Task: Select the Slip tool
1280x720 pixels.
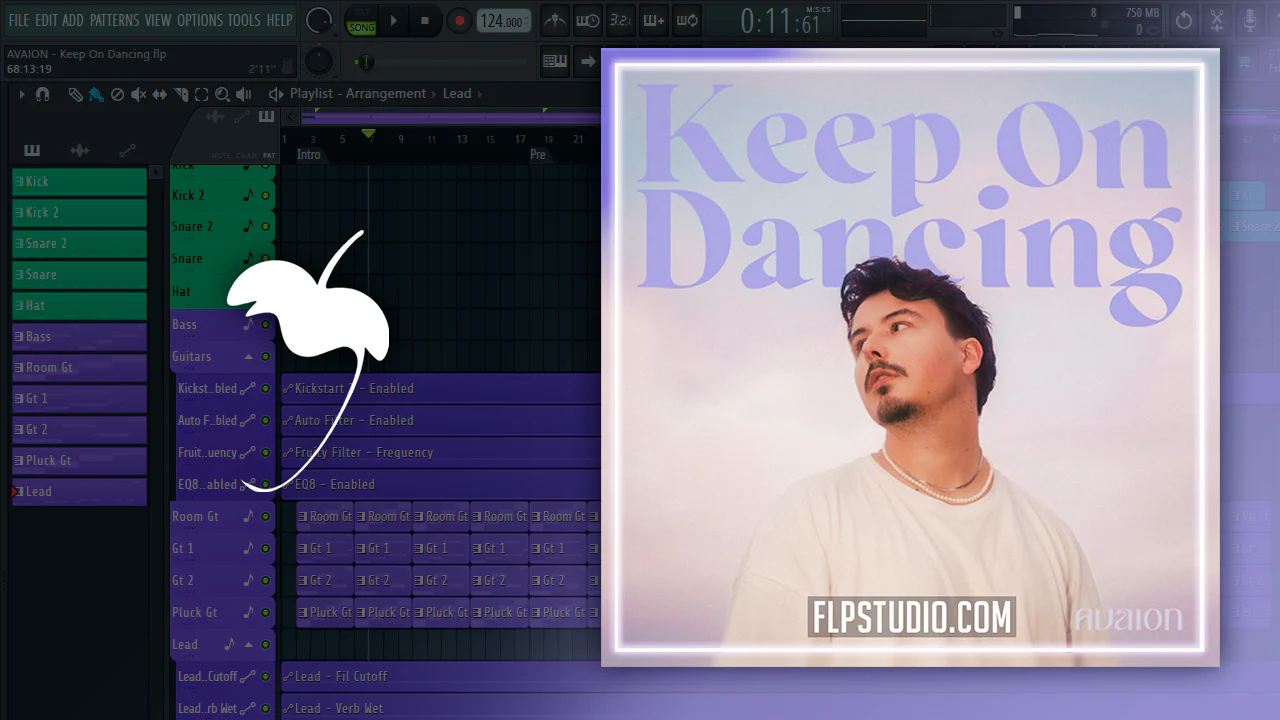Action: coord(160,94)
